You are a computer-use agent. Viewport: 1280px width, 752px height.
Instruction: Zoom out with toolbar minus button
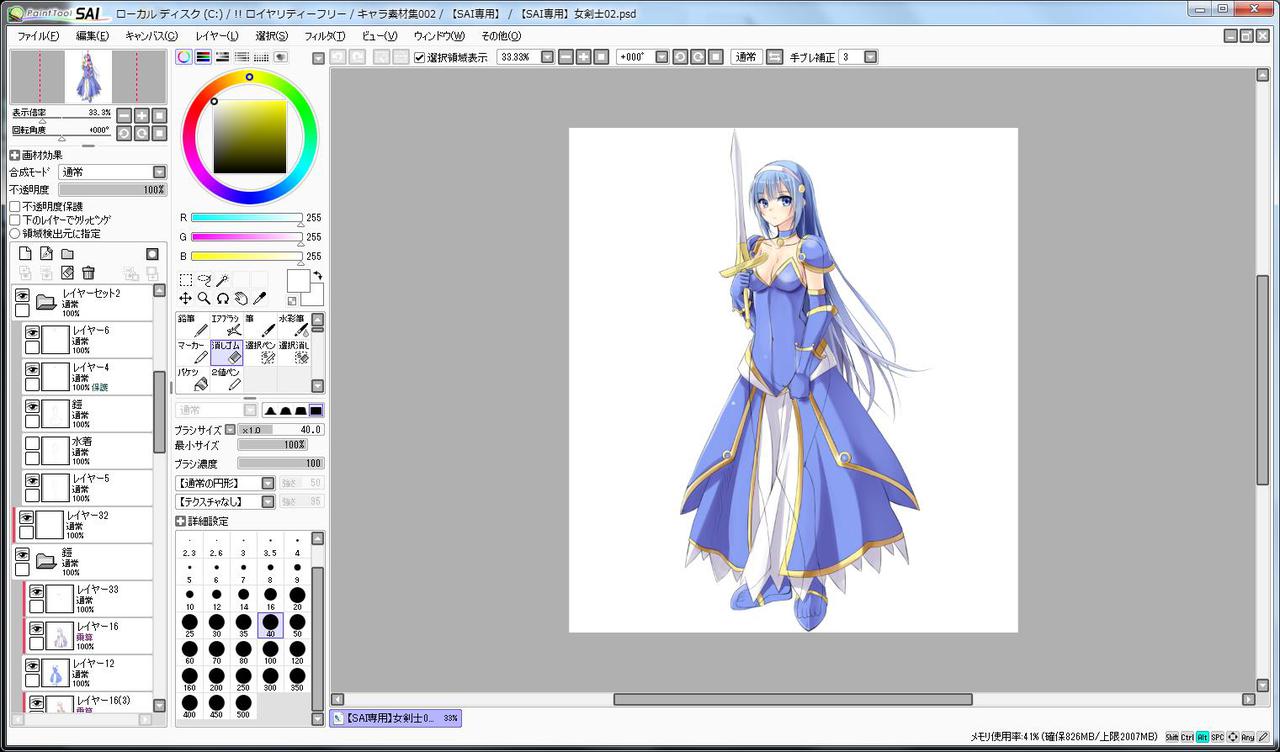(565, 57)
